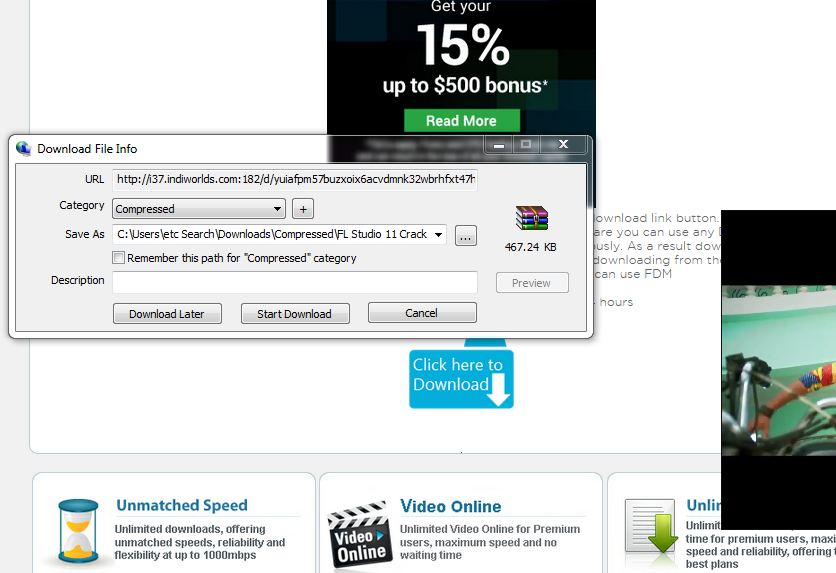Cancel the download dialog

click(x=422, y=313)
